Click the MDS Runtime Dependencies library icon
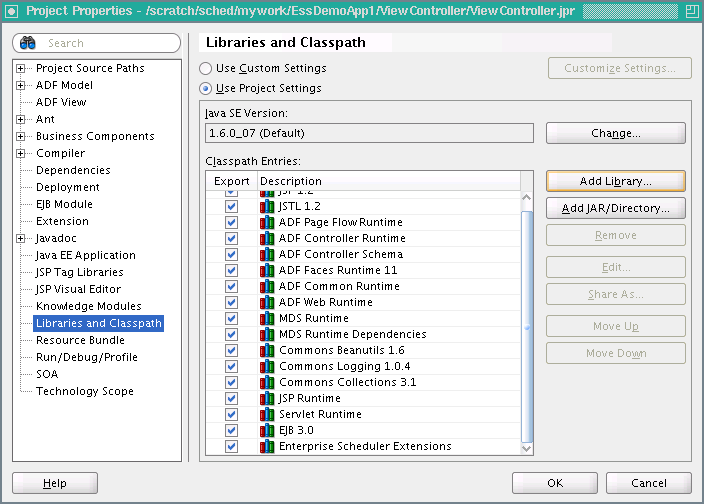Screen dimensions: 704x504 267,334
